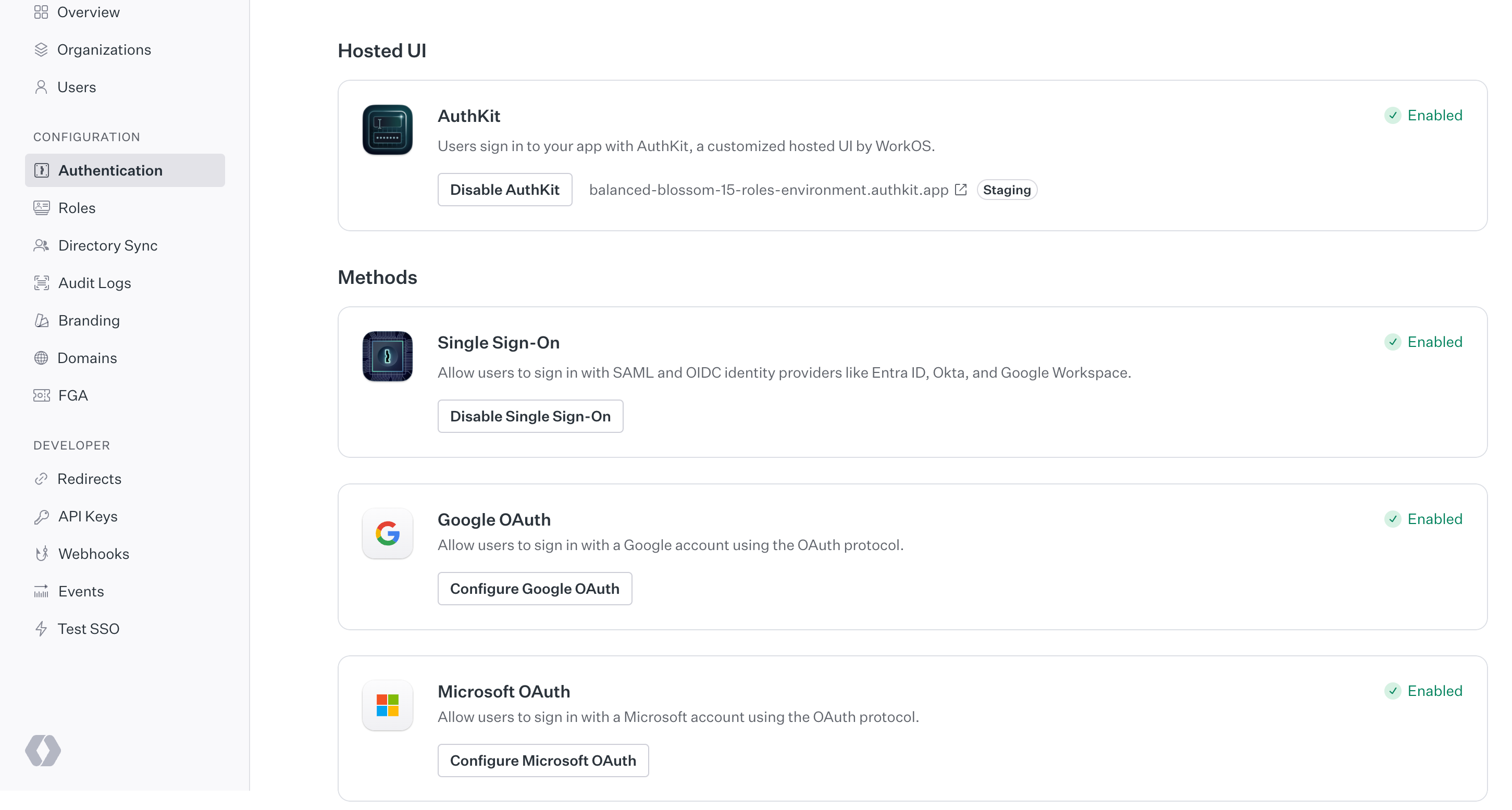Click the API Keys key icon

(x=41, y=517)
